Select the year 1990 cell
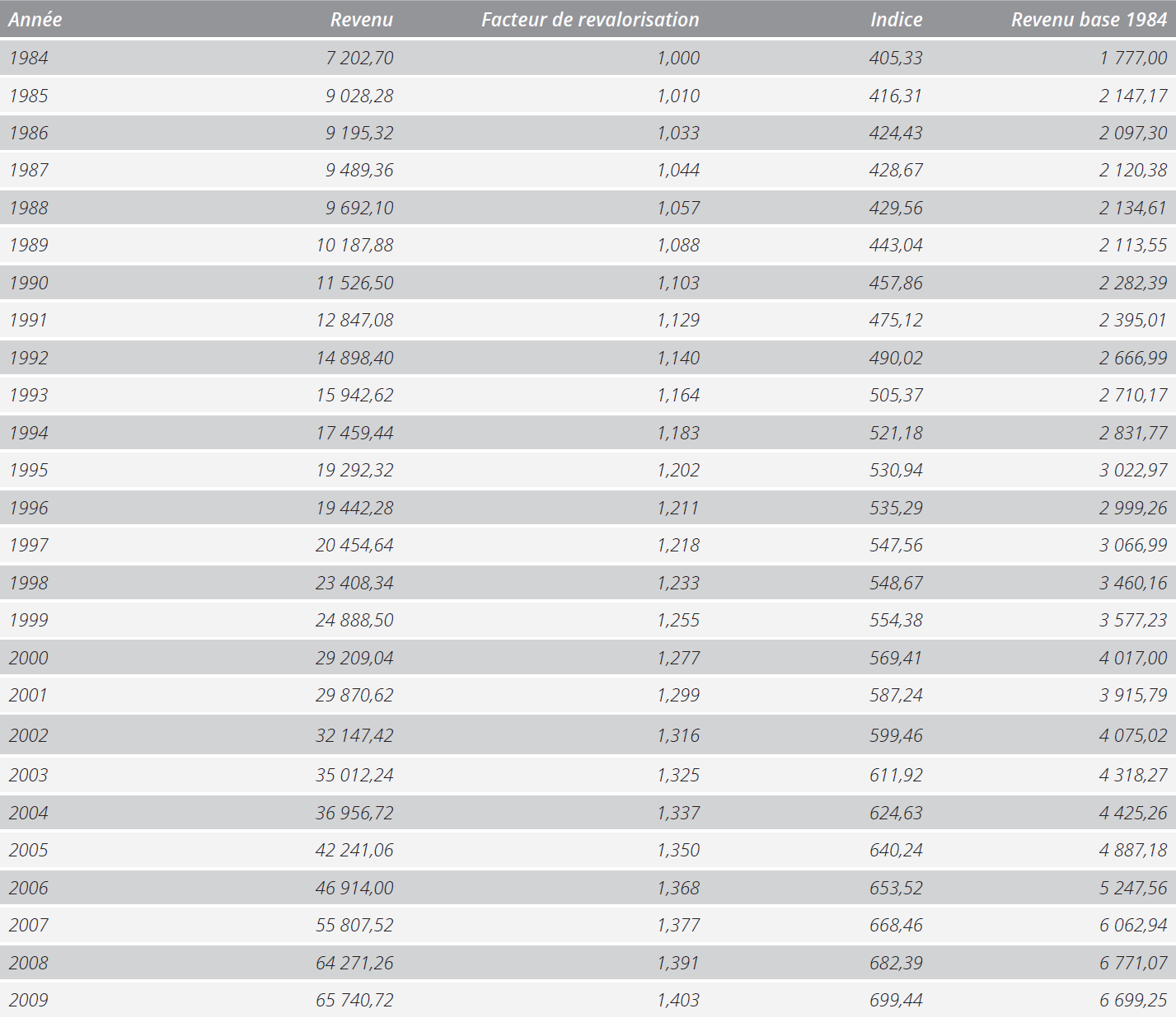Image resolution: width=1176 pixels, height=1018 pixels. point(29,283)
